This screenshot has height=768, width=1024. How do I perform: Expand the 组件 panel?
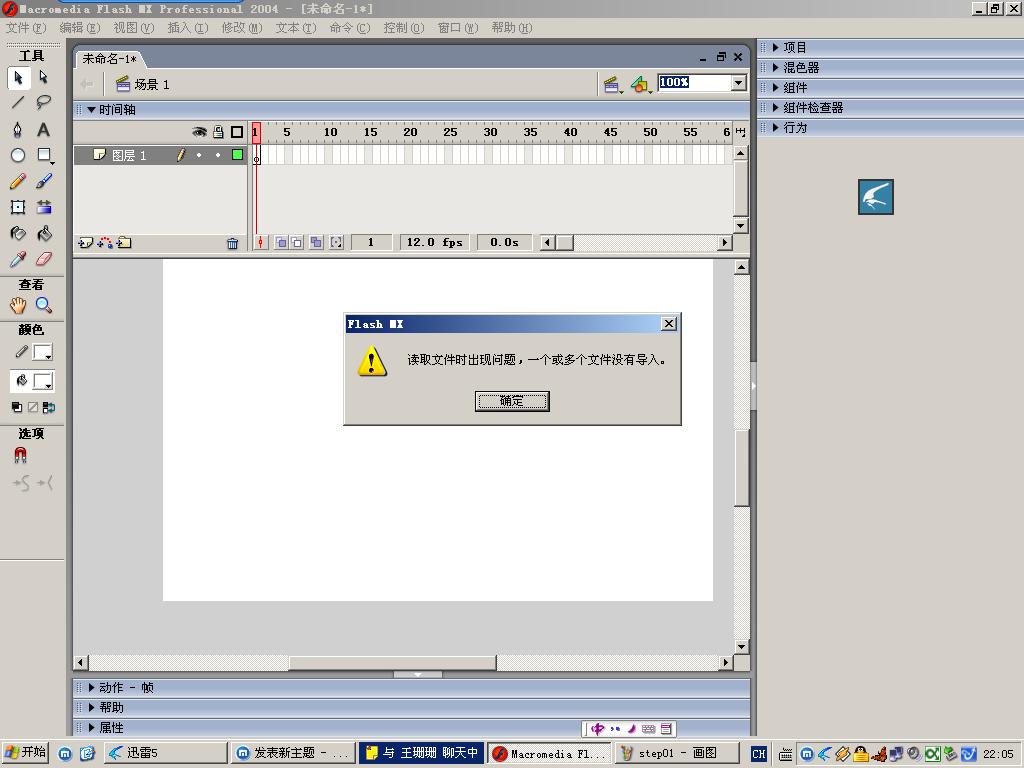[775, 88]
